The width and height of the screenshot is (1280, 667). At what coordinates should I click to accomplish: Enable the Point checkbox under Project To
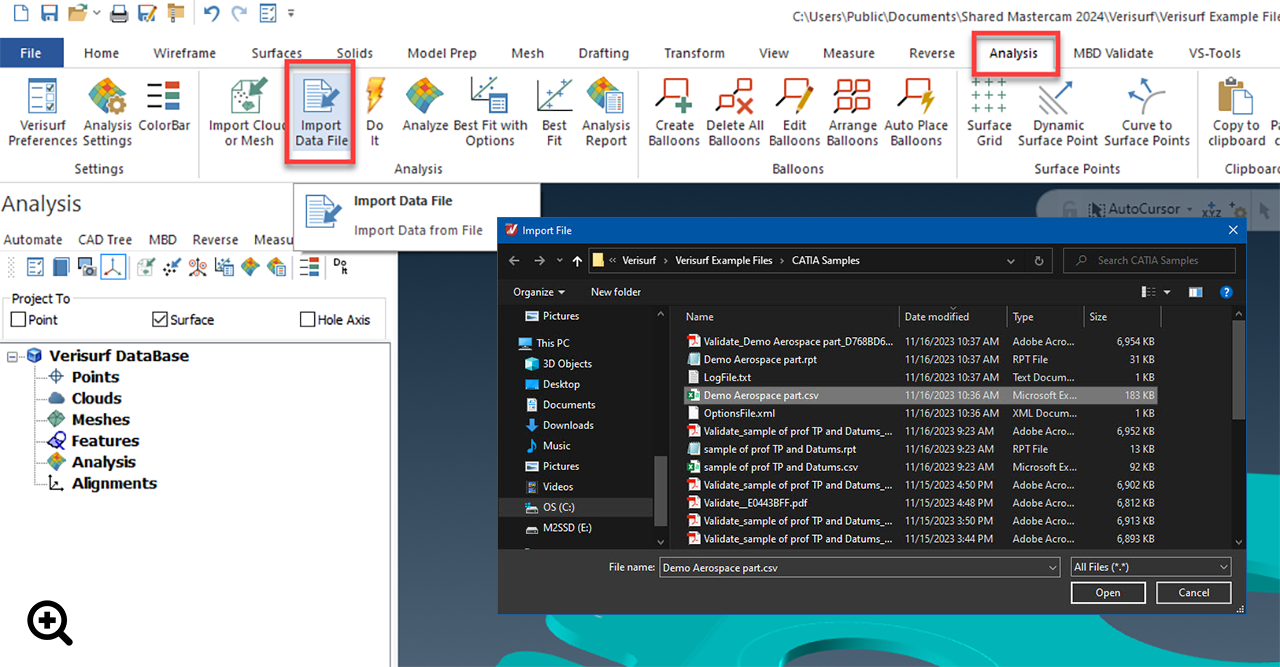tap(18, 320)
